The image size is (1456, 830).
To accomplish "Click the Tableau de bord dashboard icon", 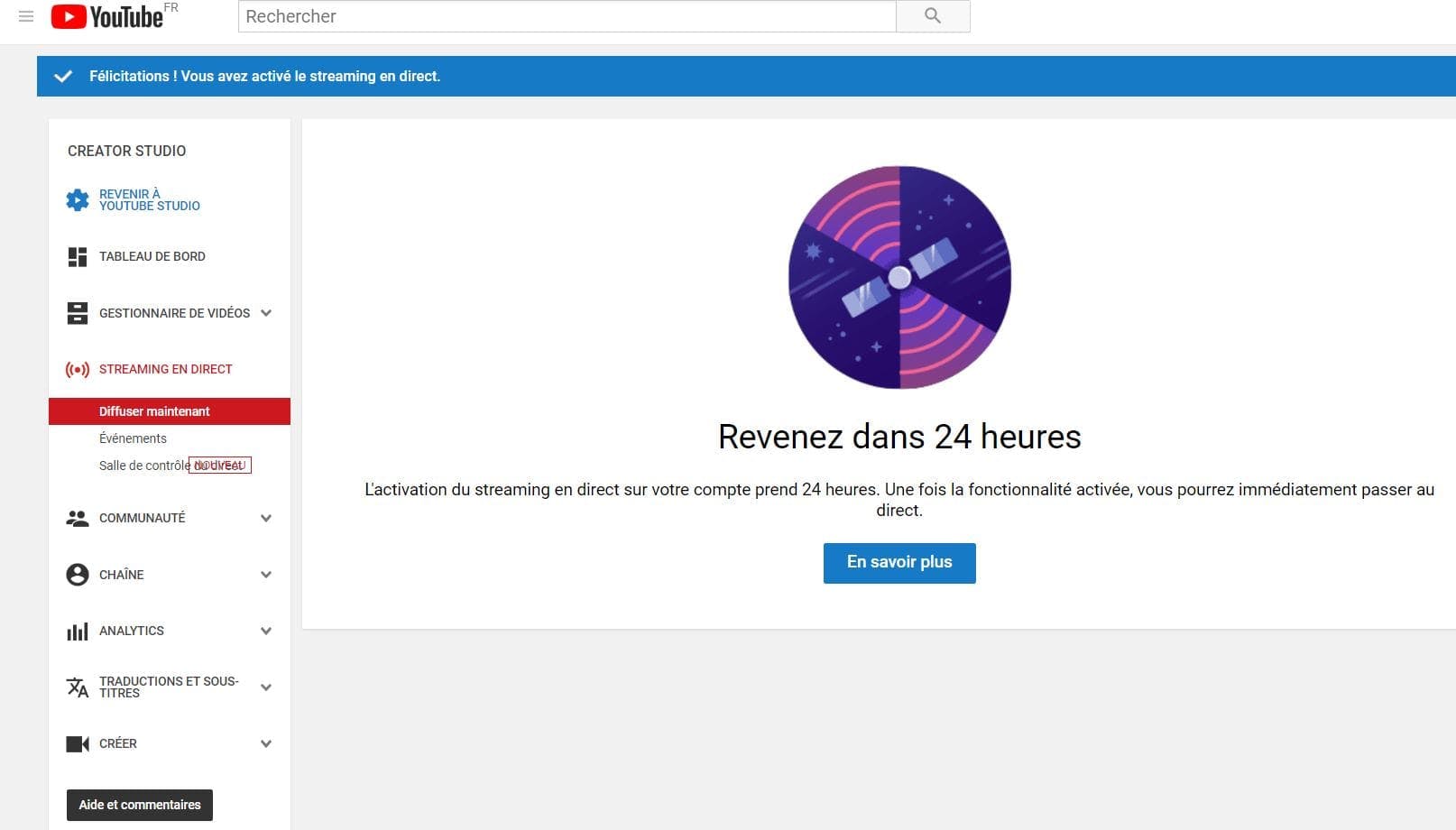I will coord(78,257).
